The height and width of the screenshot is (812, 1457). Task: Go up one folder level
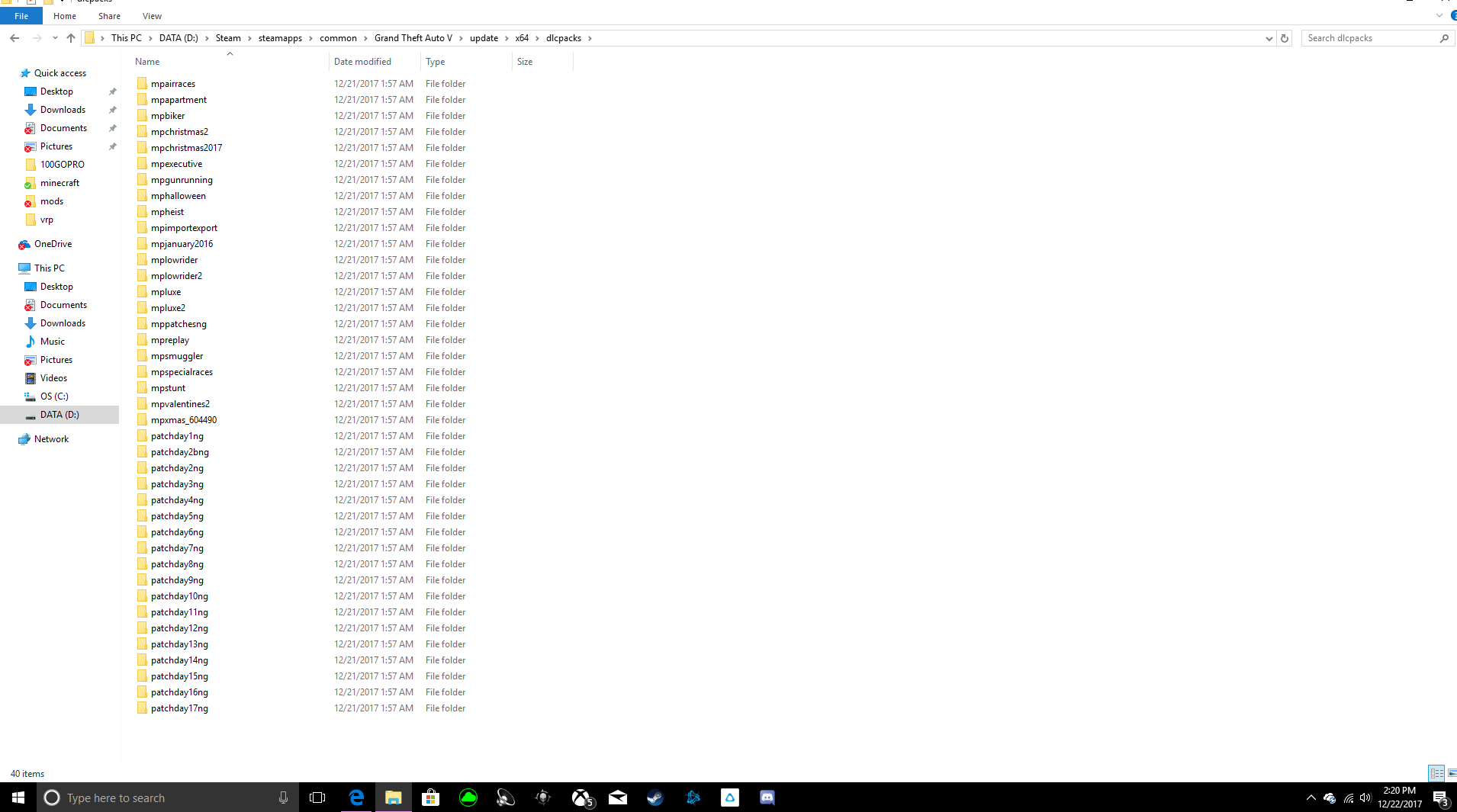coord(71,38)
